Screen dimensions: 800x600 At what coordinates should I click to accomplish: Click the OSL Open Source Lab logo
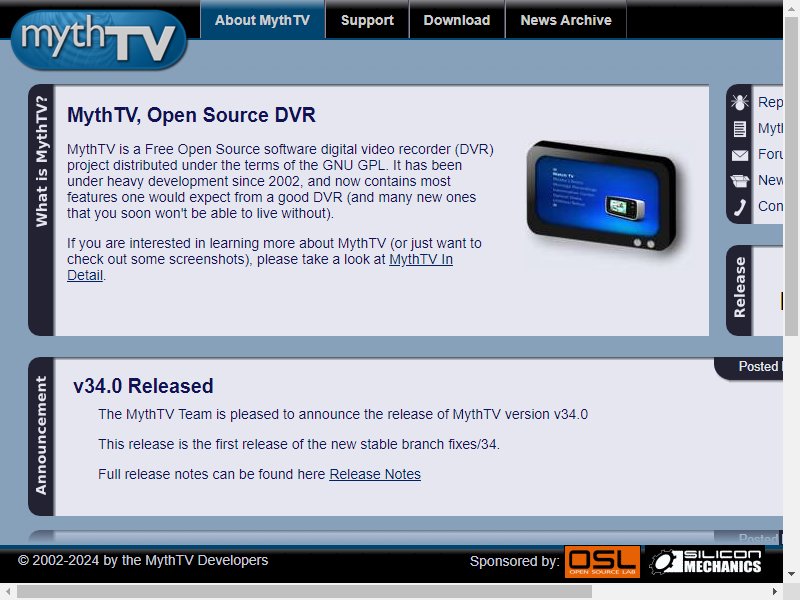pos(602,561)
